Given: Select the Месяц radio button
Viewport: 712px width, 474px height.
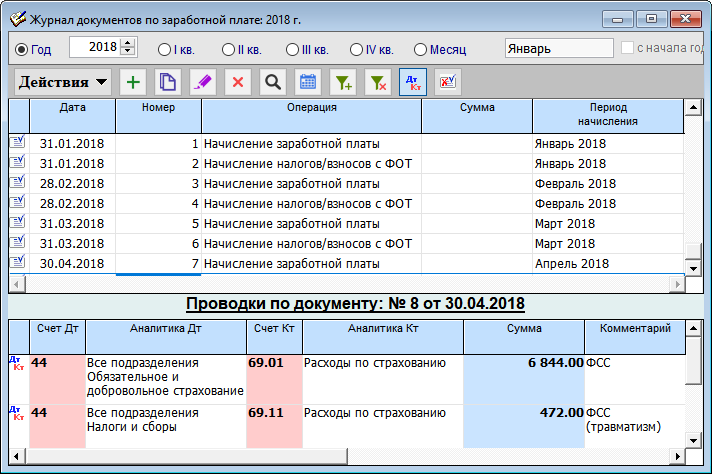Looking at the screenshot, I should pyautogui.click(x=420, y=49).
